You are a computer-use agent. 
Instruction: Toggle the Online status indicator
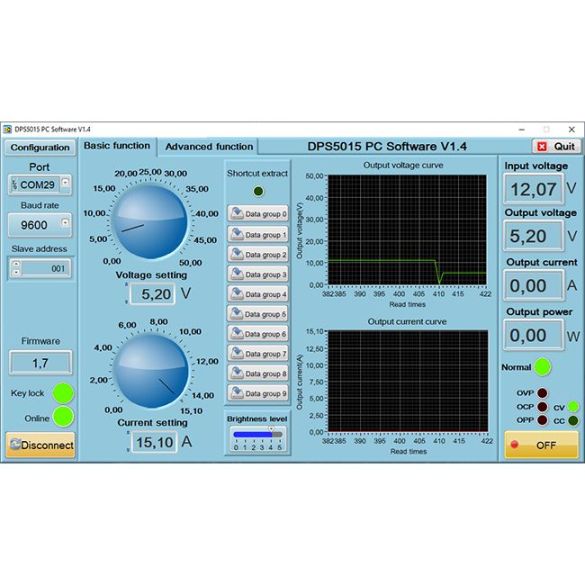point(63,417)
